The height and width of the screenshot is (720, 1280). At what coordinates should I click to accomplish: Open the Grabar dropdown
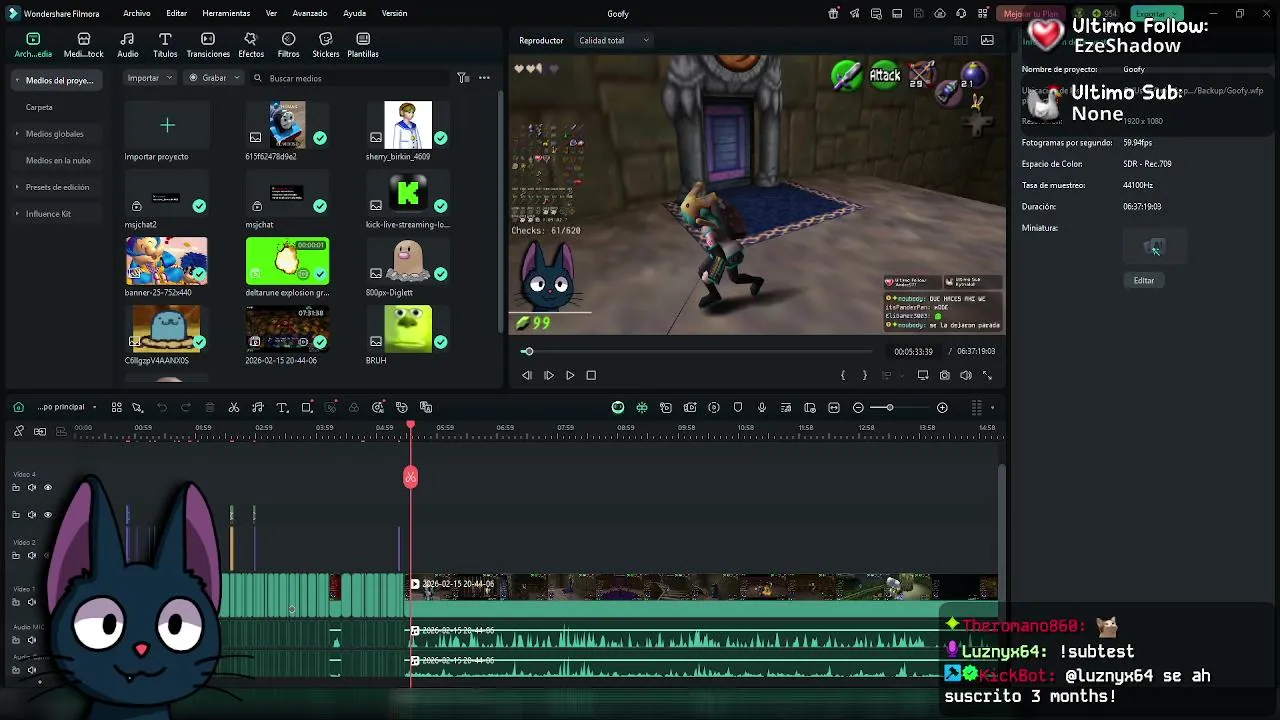[215, 78]
